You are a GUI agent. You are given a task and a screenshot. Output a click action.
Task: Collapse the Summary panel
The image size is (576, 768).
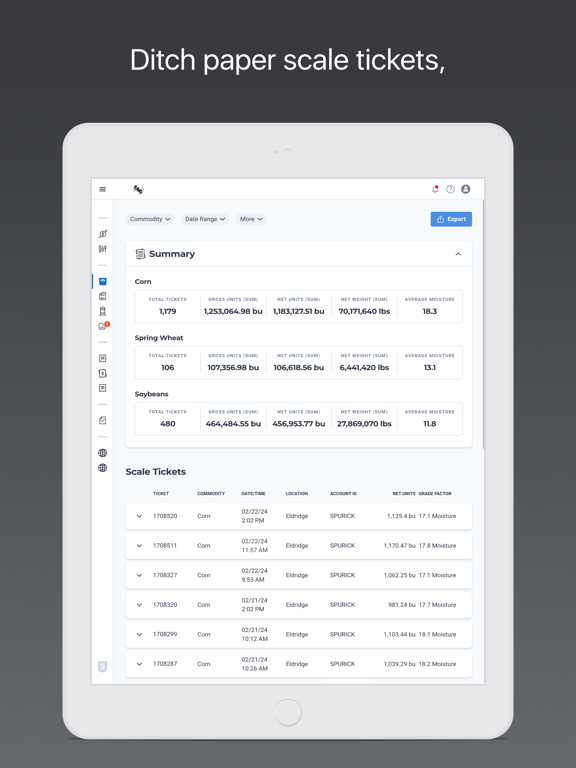coord(458,254)
